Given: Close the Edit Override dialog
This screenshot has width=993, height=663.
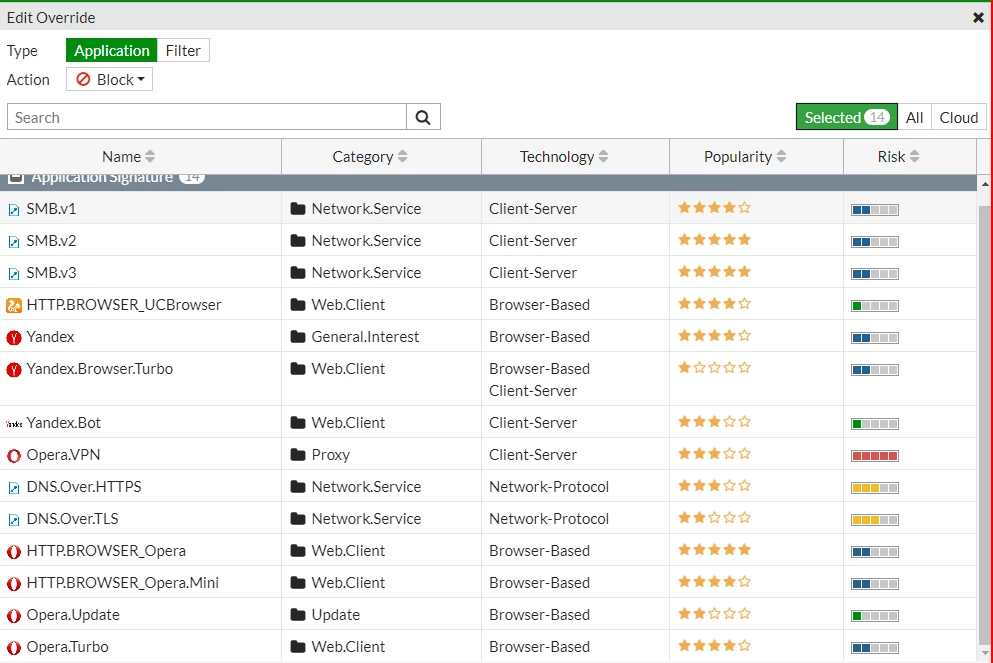Looking at the screenshot, I should coord(978,18).
